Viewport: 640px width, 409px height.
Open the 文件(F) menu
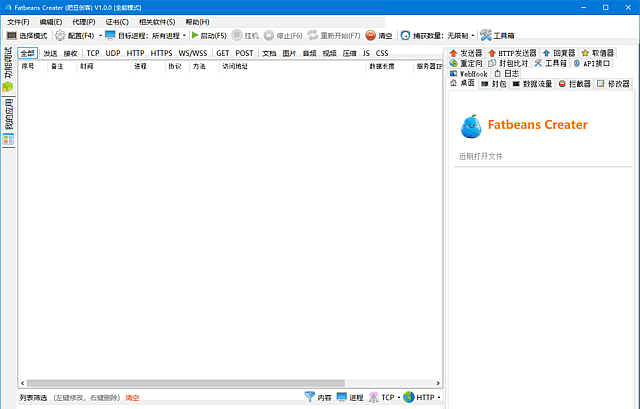tap(18, 22)
